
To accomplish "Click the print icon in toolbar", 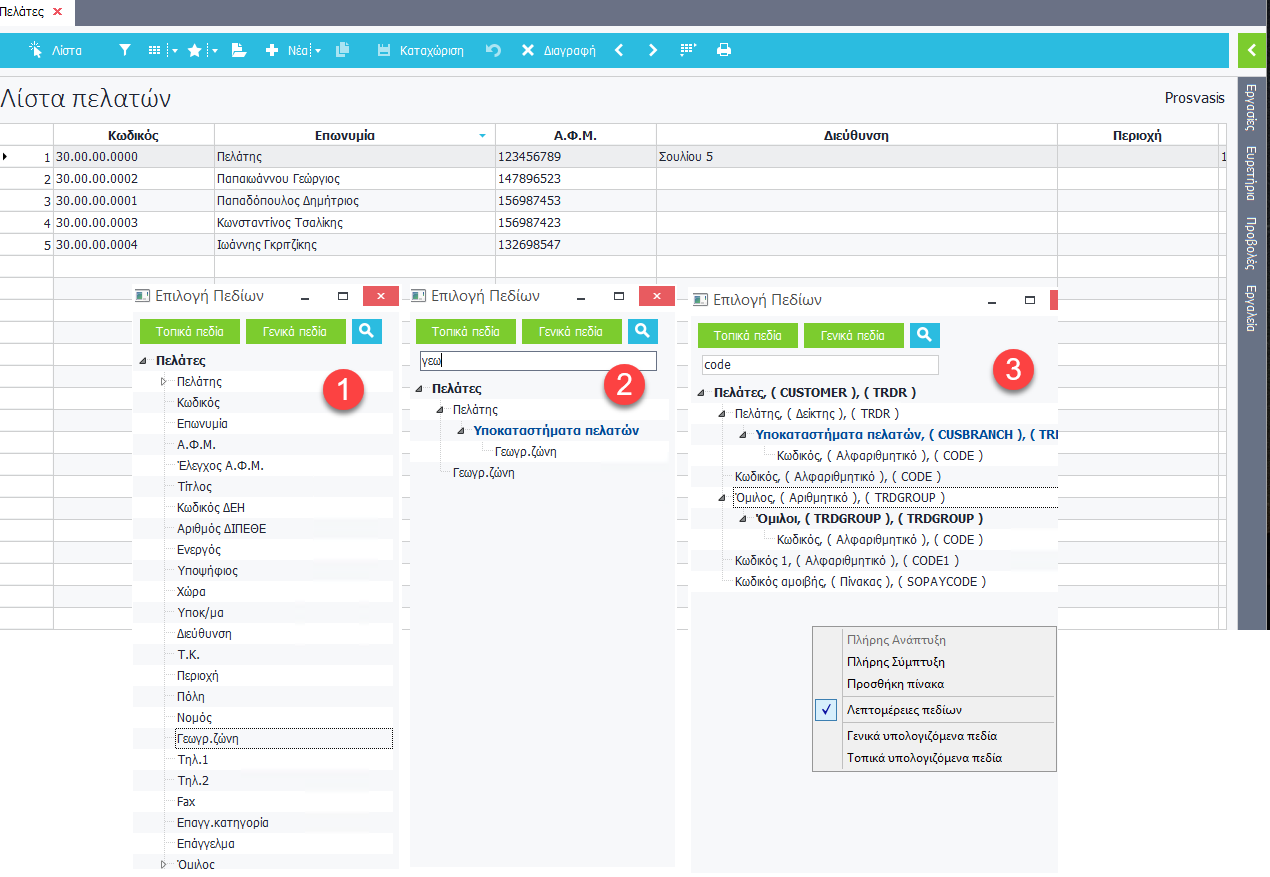I will click(724, 50).
